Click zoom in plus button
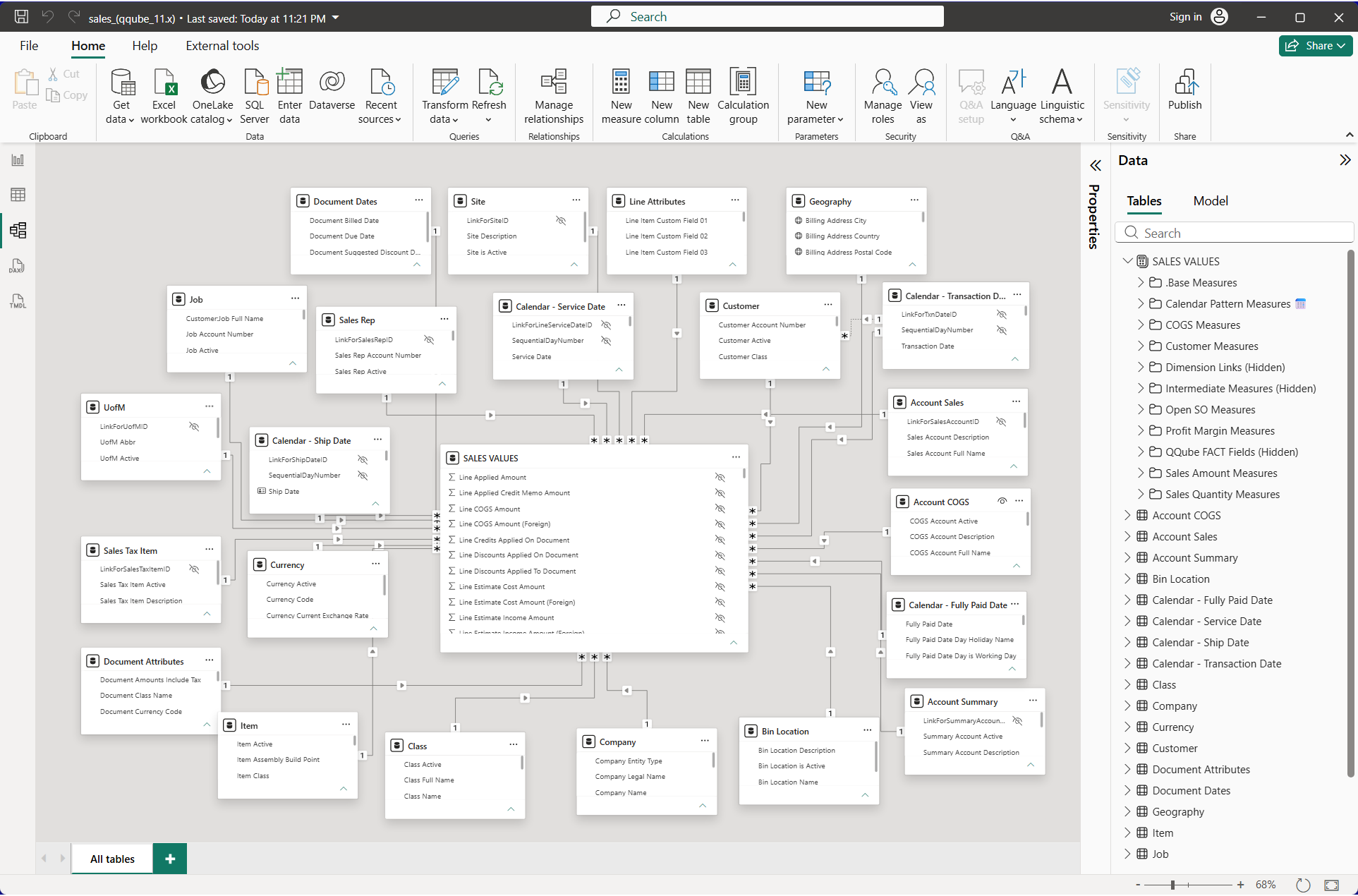The image size is (1358, 896). coord(1240,885)
